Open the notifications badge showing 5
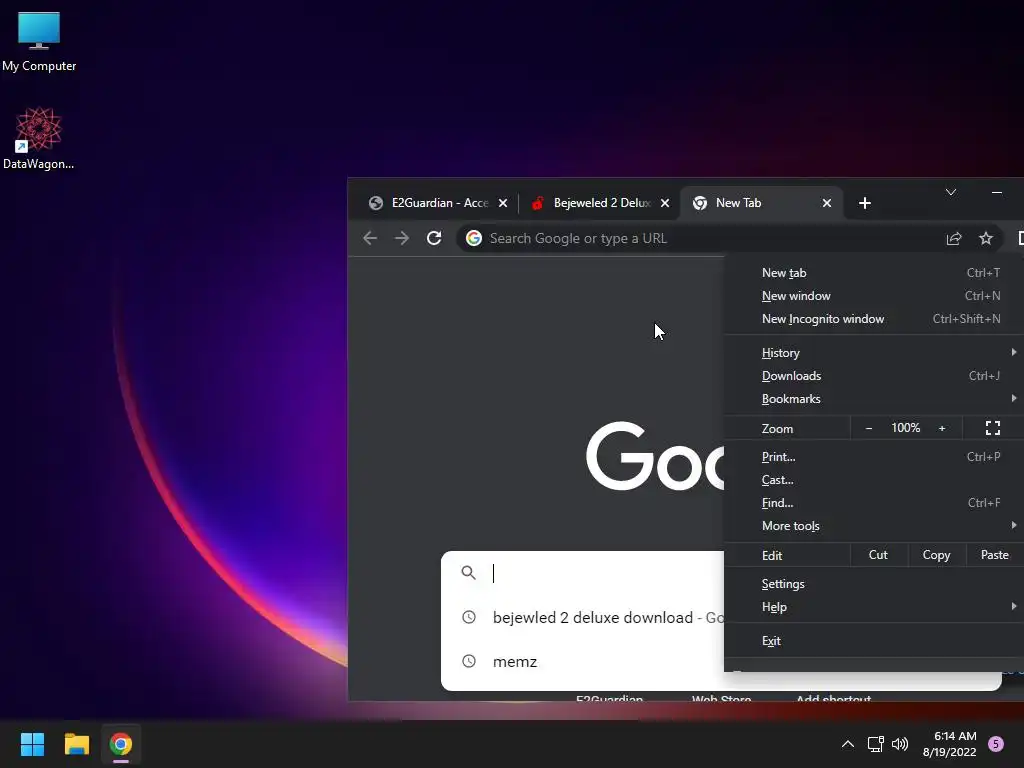 pyautogui.click(x=996, y=744)
